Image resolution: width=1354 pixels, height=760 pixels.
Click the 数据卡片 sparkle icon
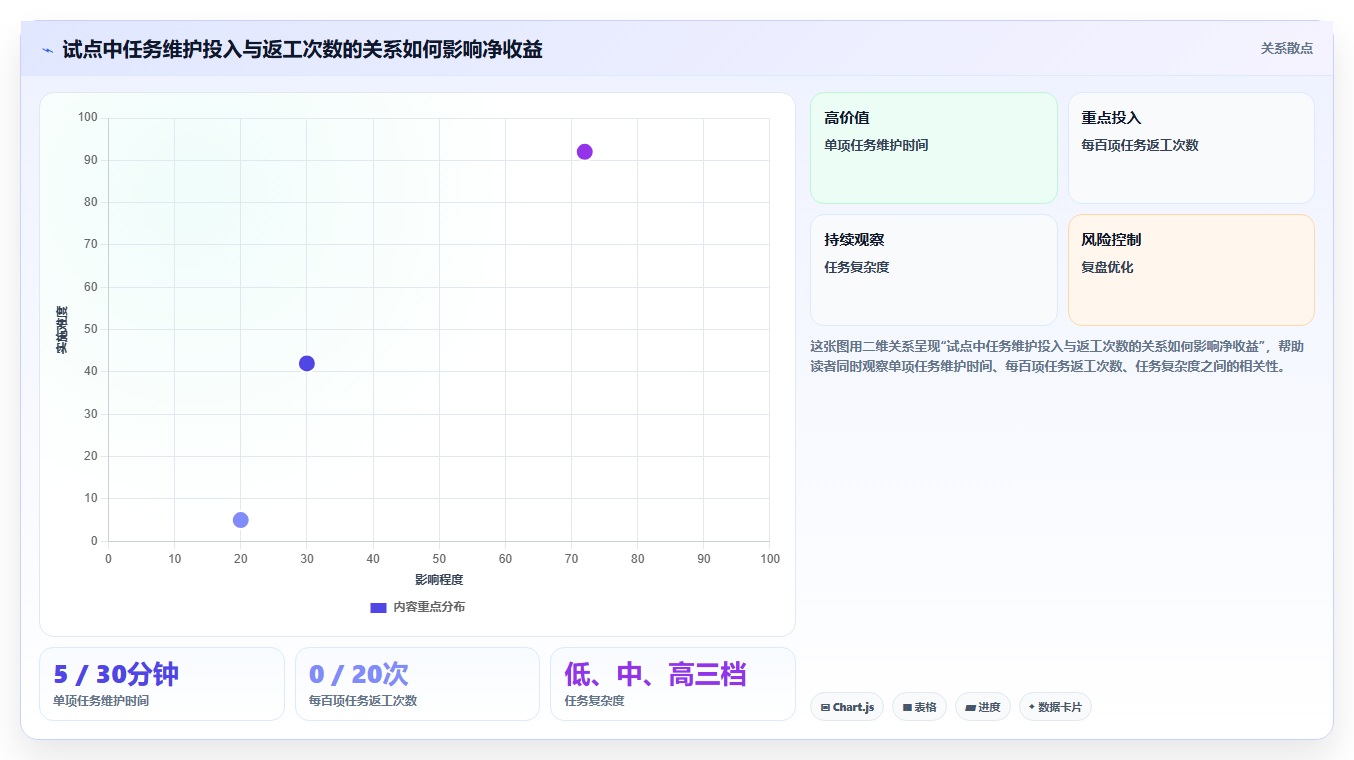tap(1032, 706)
